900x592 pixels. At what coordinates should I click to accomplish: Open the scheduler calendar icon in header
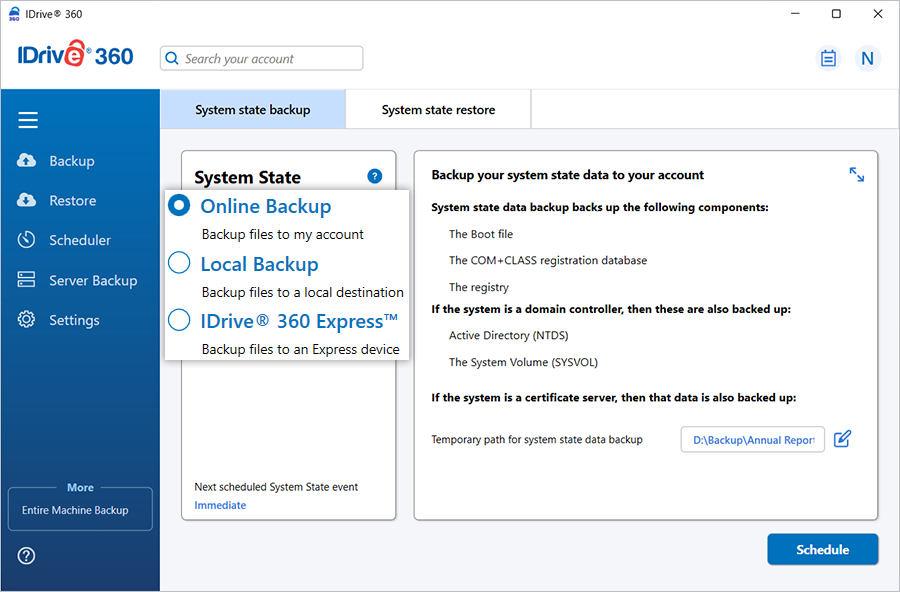[x=828, y=58]
